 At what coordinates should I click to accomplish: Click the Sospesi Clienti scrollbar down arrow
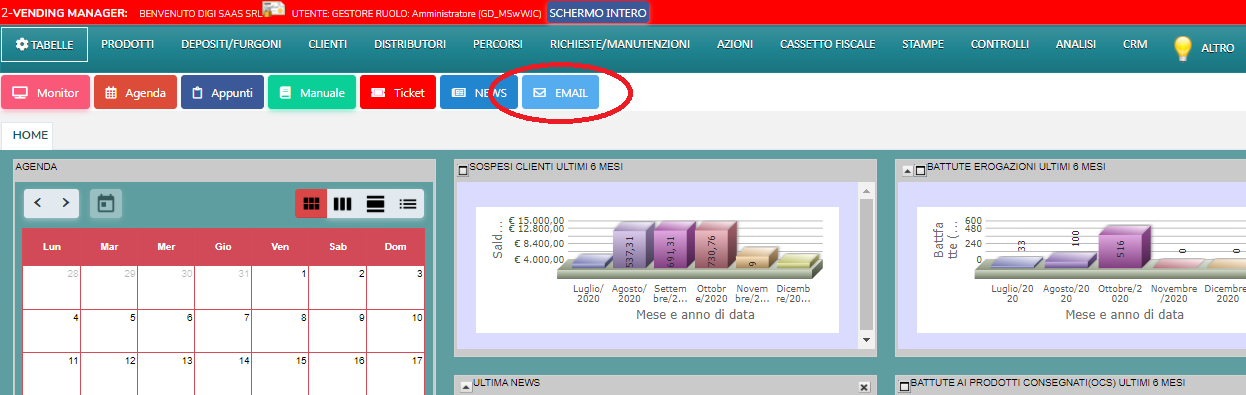click(x=866, y=341)
